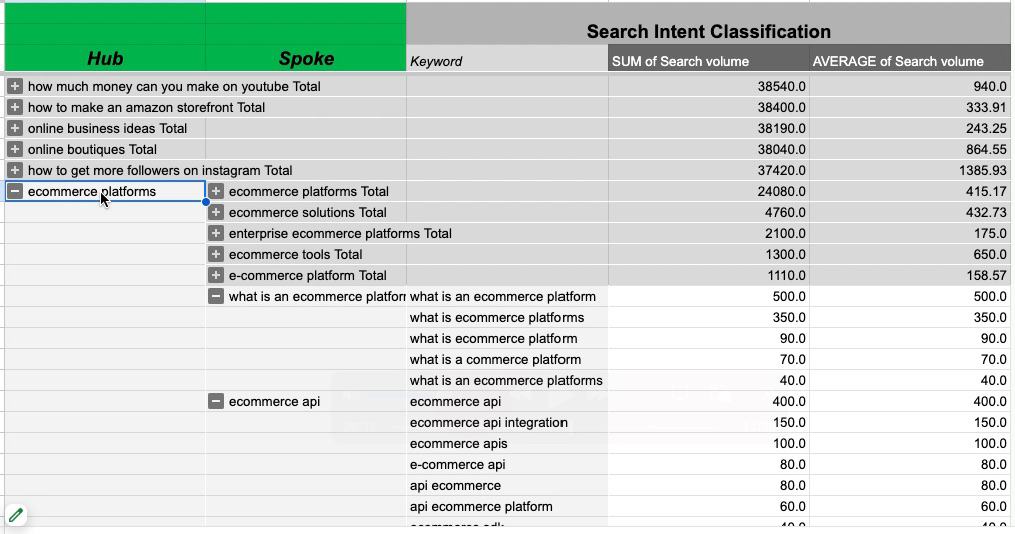Expand the 'online boutiques Total' group
Viewport: 1015px width, 534px height.
click(15, 149)
